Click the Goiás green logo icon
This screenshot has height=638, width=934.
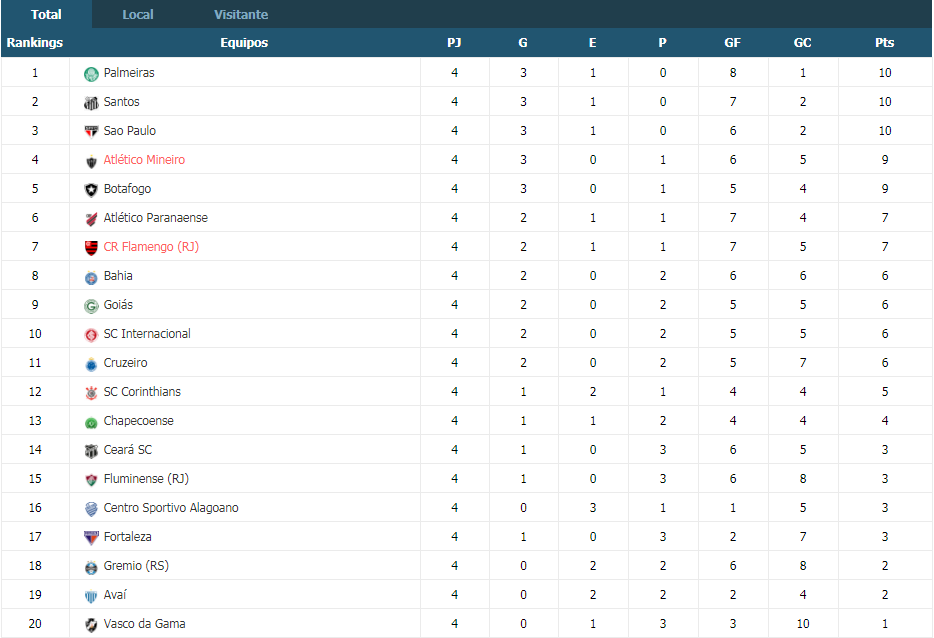[91, 306]
